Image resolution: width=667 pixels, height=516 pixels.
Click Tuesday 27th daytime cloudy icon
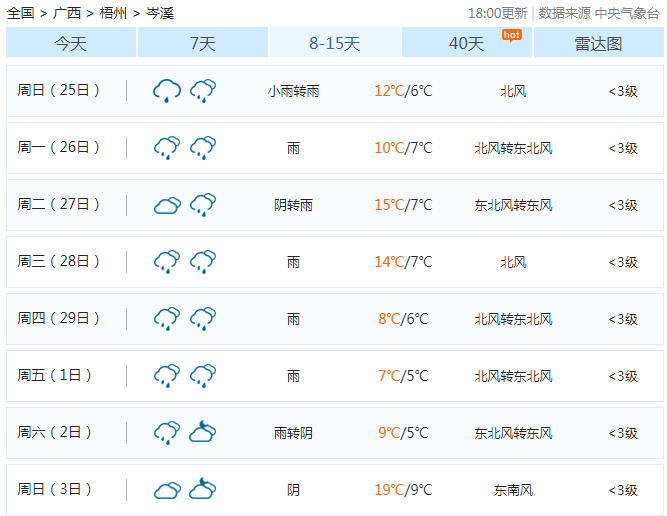(x=167, y=205)
